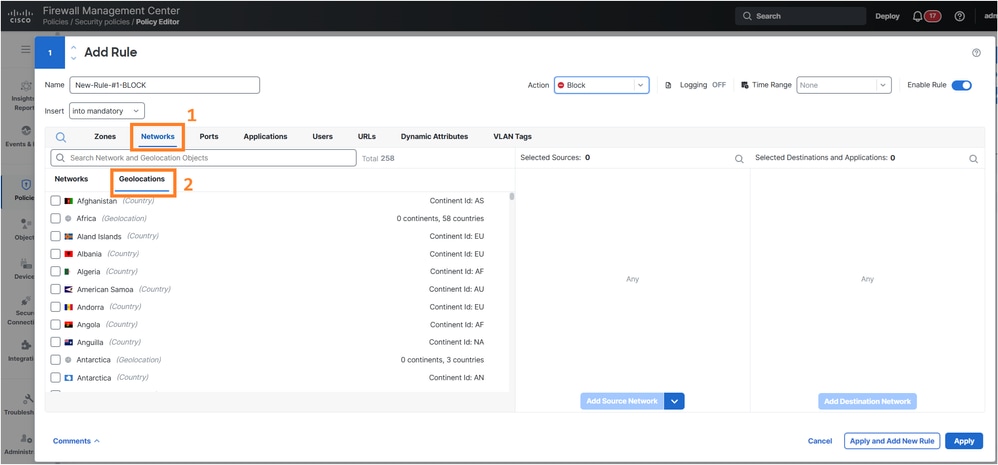Screen dimensions: 998x465
Task: Select the Geolocations sub-tab
Action: 142,179
